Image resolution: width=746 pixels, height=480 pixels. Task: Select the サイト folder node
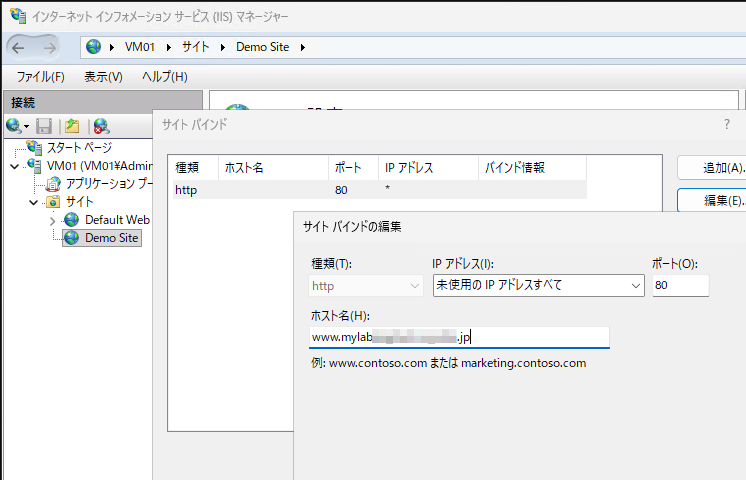79,202
